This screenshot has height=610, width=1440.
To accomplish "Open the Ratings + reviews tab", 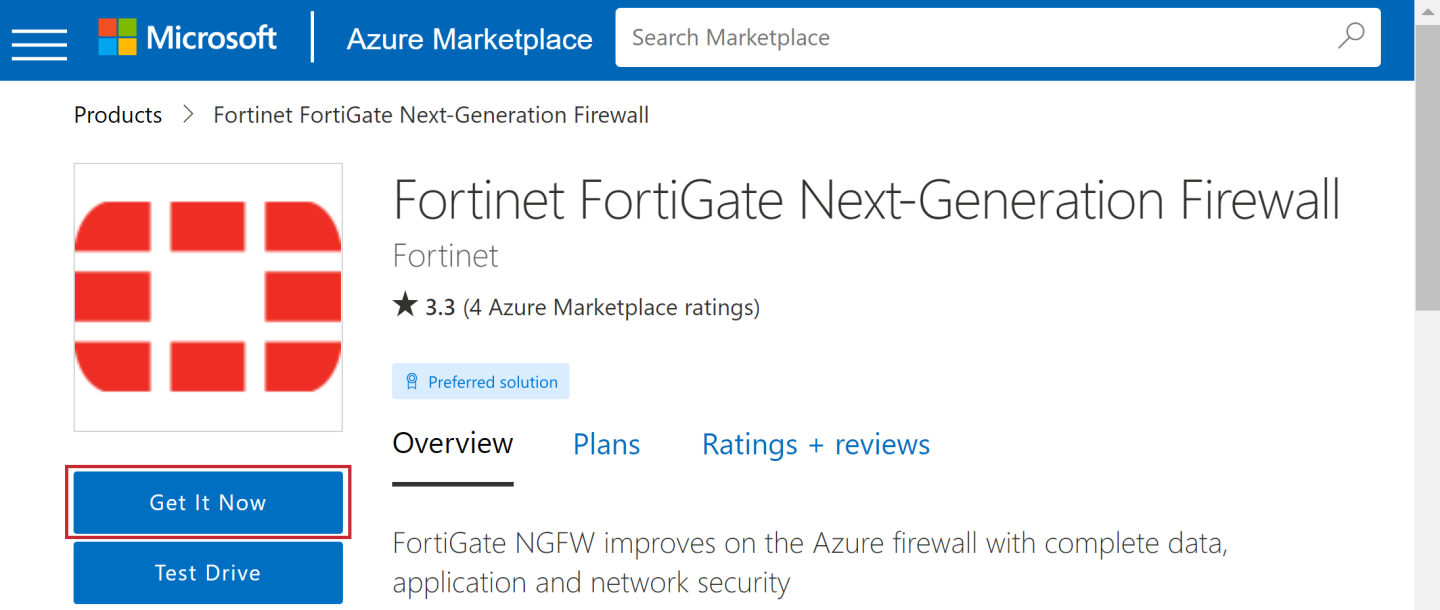I will point(816,444).
